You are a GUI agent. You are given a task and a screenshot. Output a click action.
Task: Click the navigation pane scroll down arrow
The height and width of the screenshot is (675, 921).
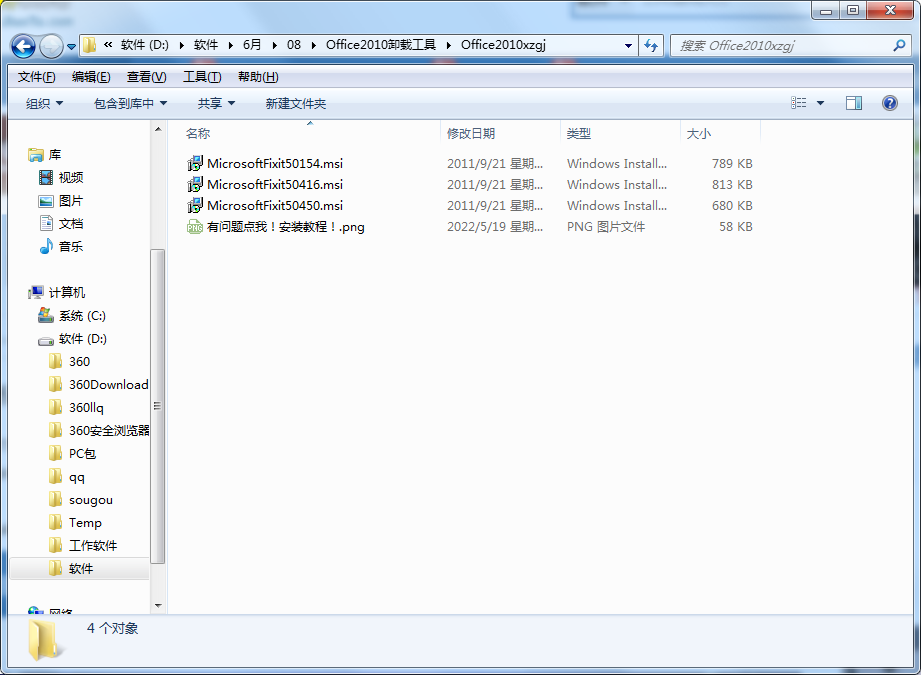(x=157, y=605)
